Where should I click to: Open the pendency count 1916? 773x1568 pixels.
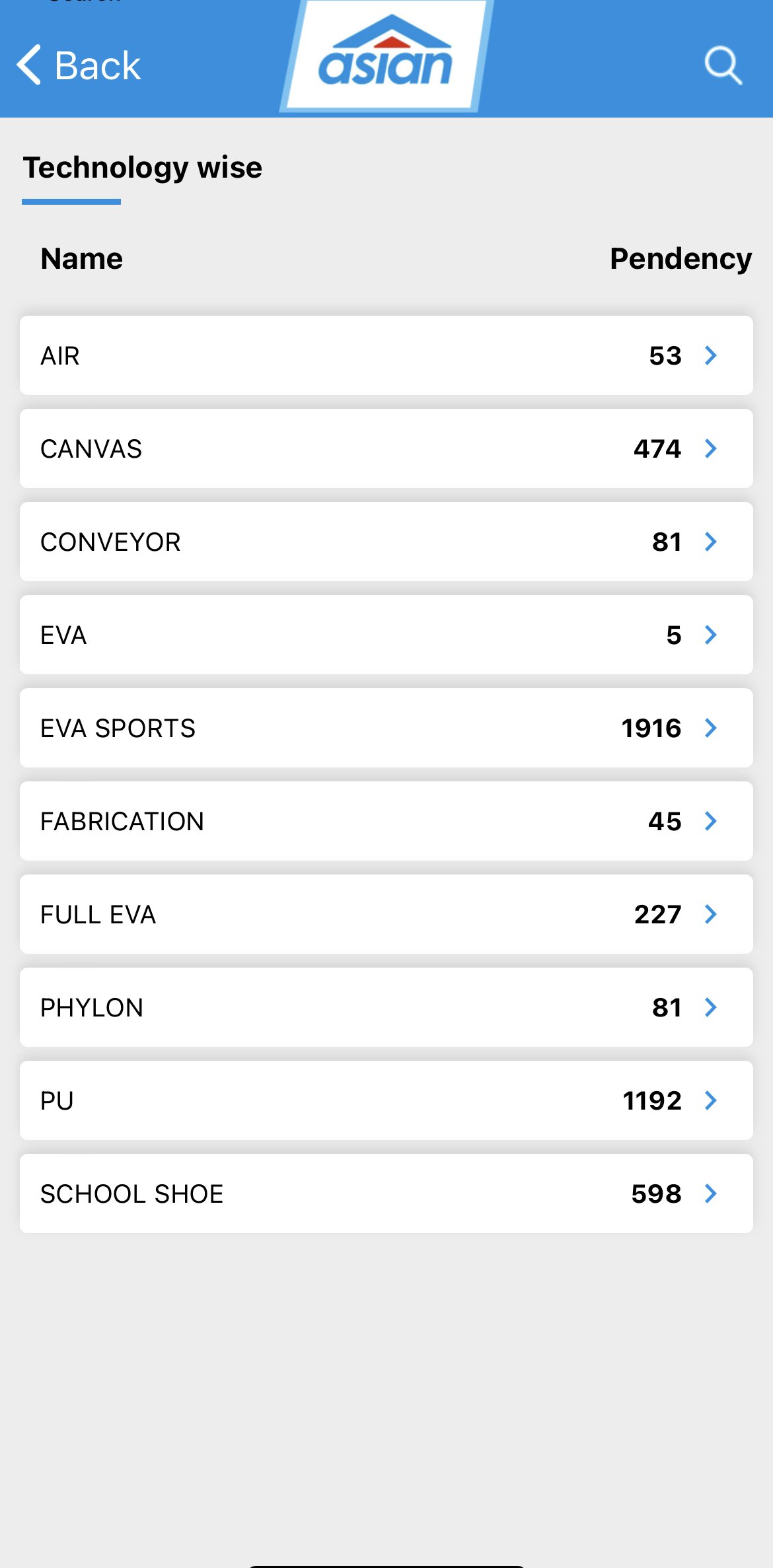(651, 728)
